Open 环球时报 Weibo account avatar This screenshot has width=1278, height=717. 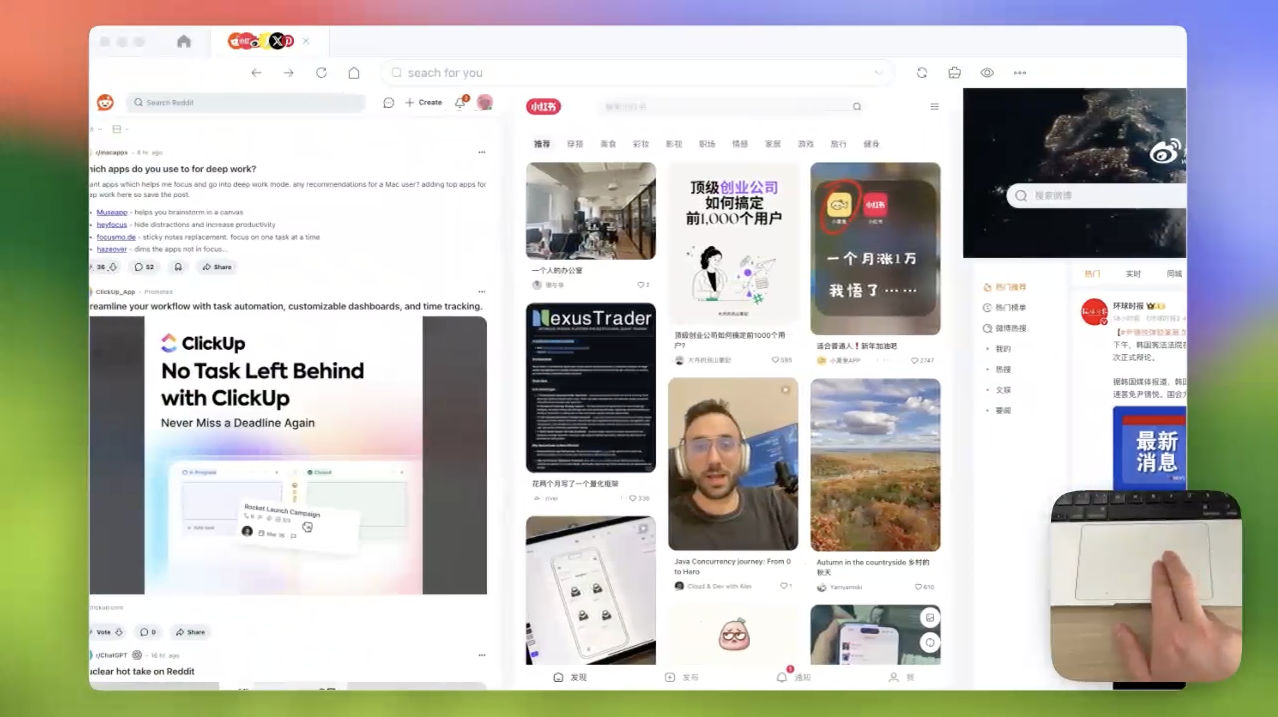pyautogui.click(x=1094, y=311)
